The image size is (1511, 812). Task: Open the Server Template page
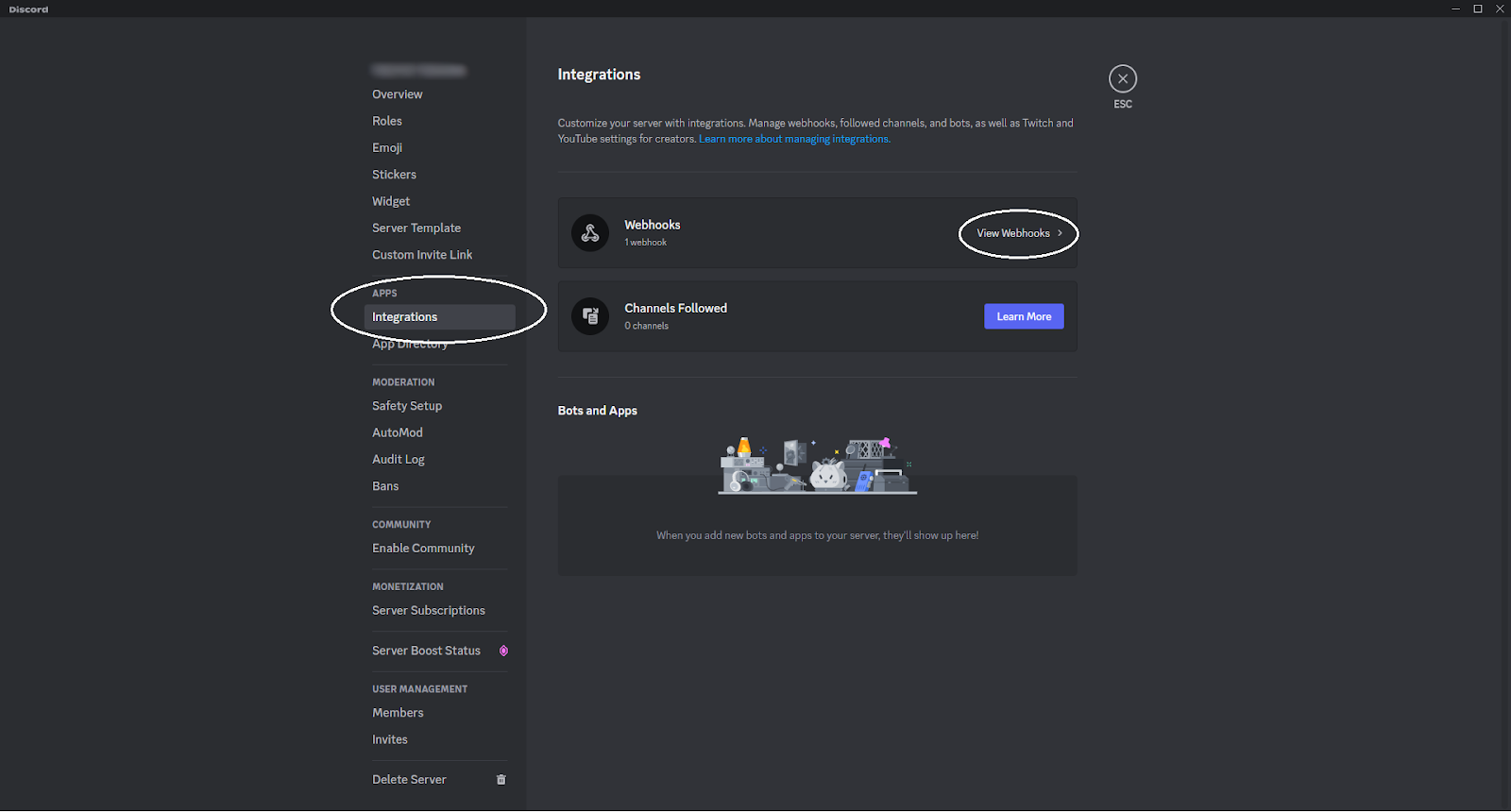(x=416, y=228)
